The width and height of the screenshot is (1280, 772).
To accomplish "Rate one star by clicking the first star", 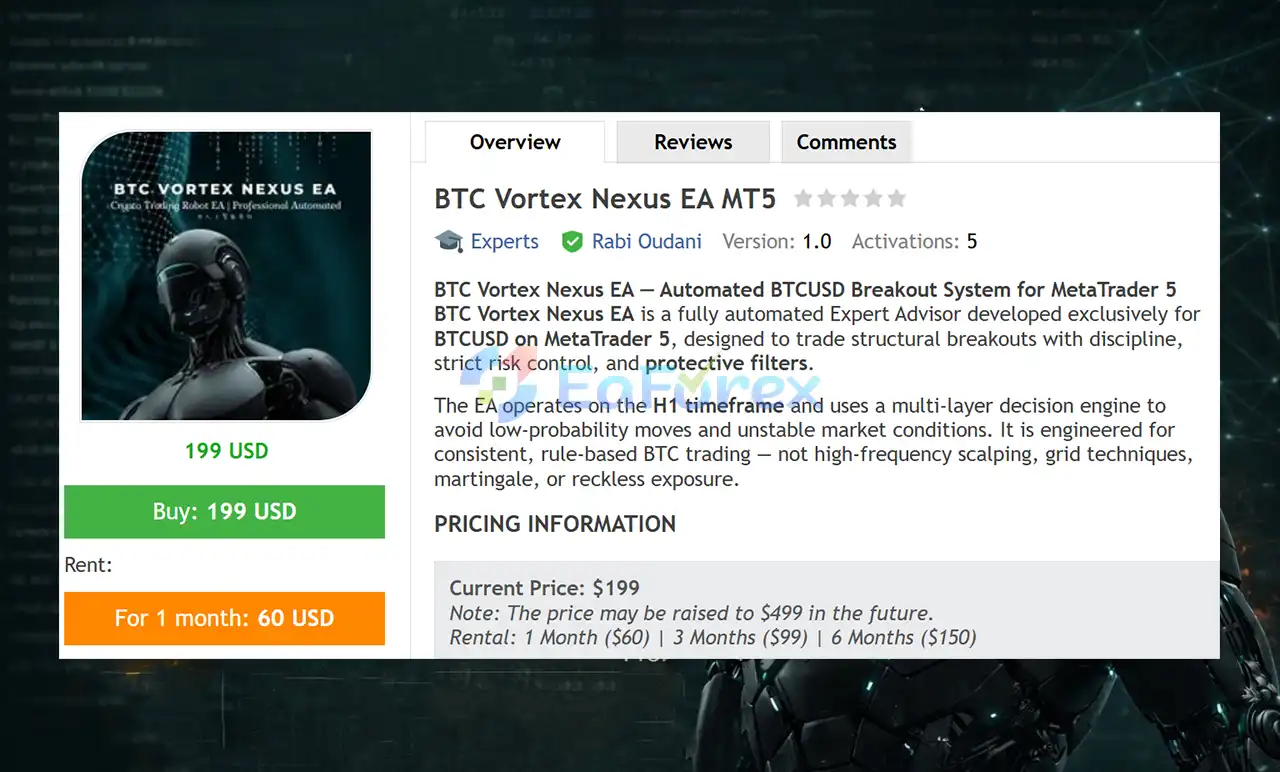I will [803, 198].
